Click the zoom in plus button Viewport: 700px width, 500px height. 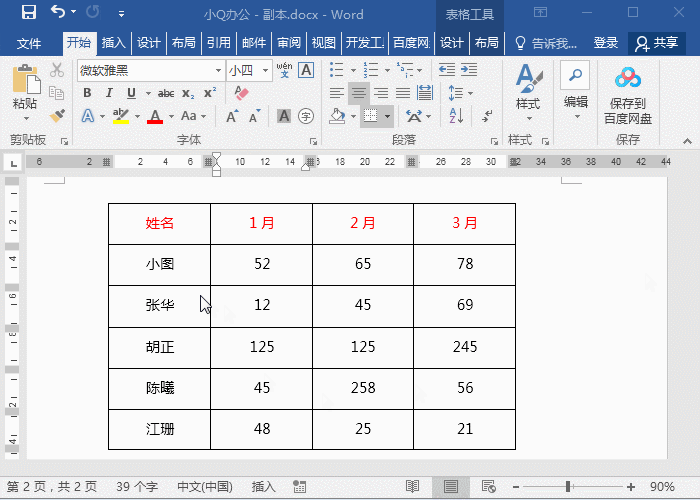[631, 487]
